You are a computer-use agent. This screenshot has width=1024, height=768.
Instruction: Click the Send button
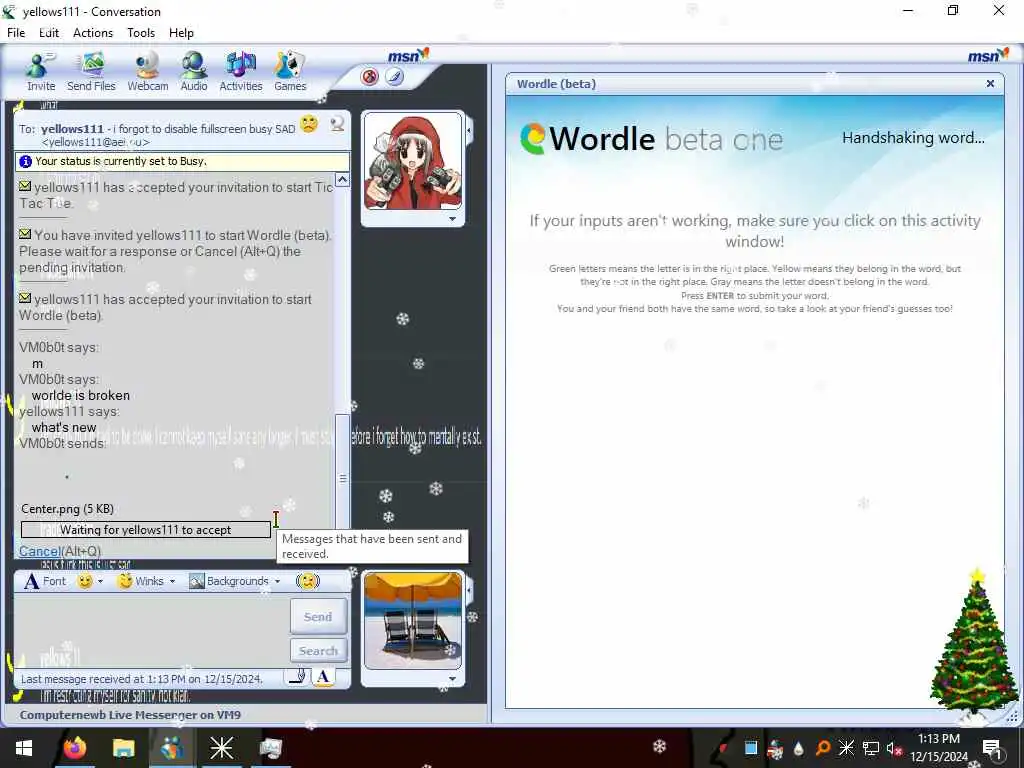coord(318,616)
